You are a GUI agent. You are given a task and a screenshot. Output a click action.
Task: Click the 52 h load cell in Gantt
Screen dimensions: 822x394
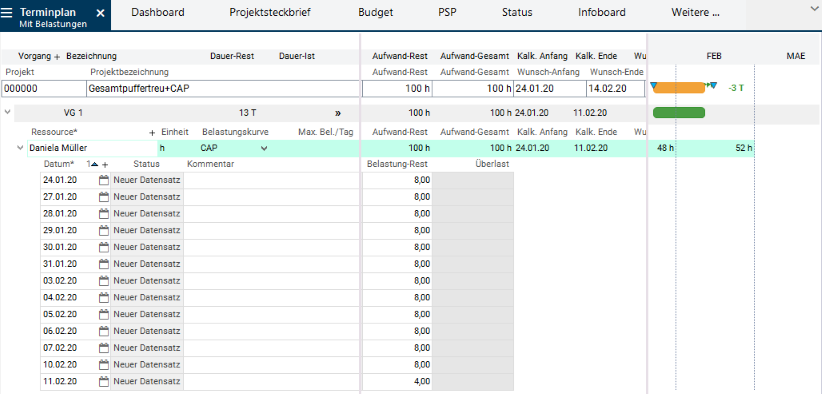[743, 148]
